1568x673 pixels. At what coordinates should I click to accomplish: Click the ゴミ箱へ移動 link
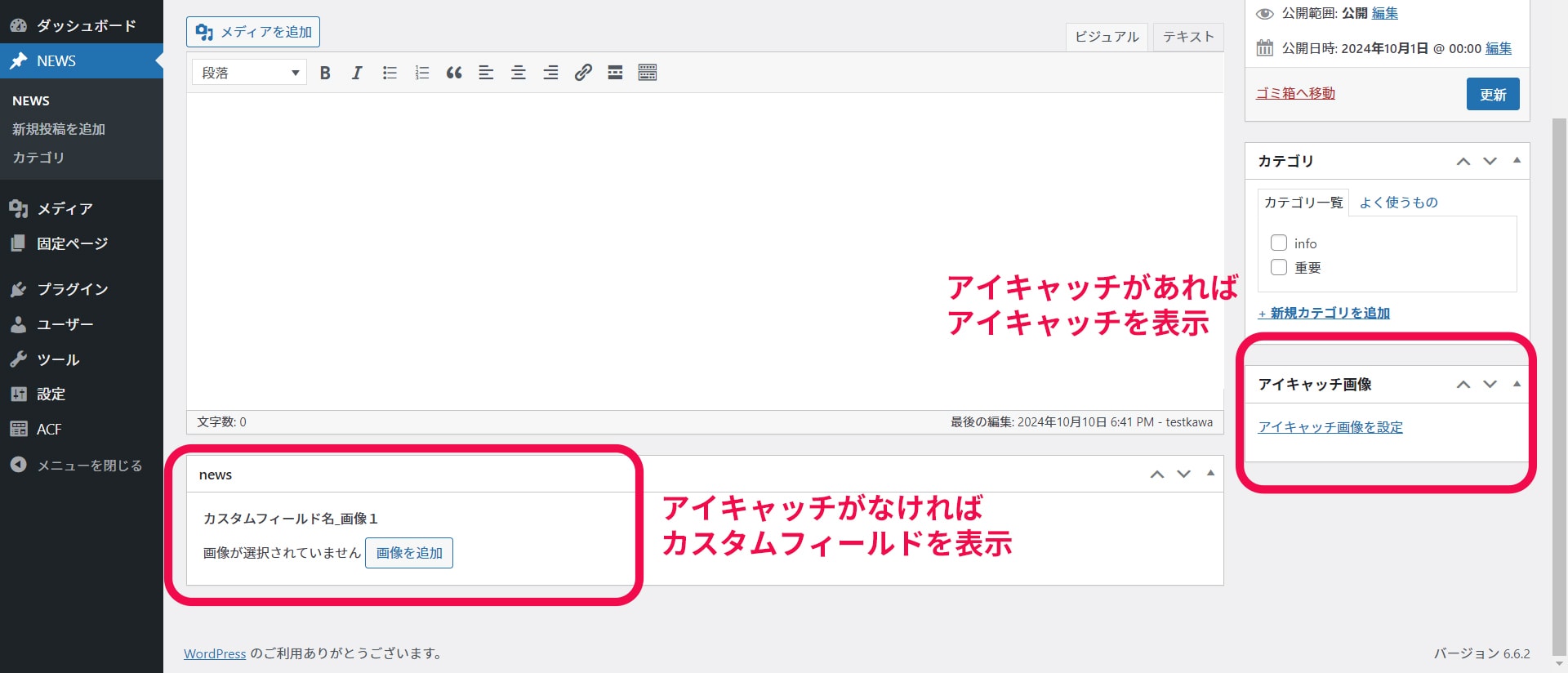(1295, 93)
